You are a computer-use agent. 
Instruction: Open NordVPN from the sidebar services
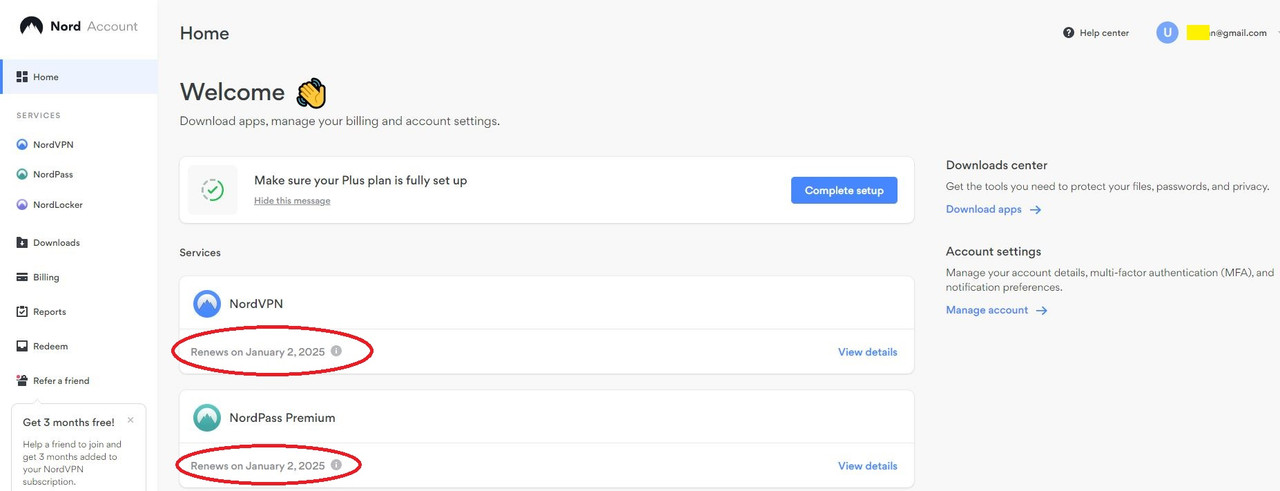(53, 145)
